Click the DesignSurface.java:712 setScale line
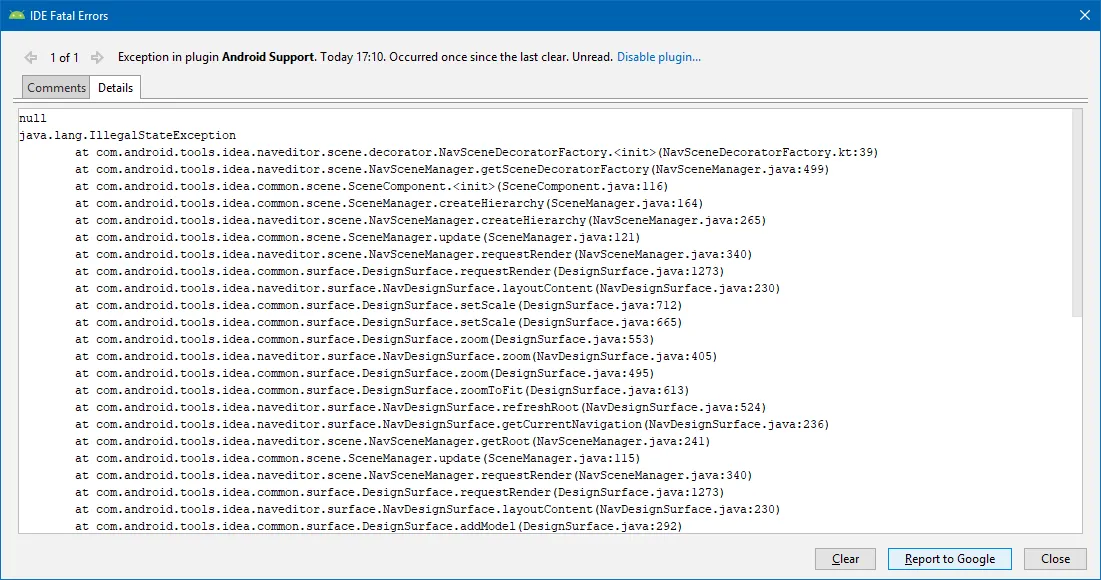This screenshot has height=580, width=1101. pos(378,305)
